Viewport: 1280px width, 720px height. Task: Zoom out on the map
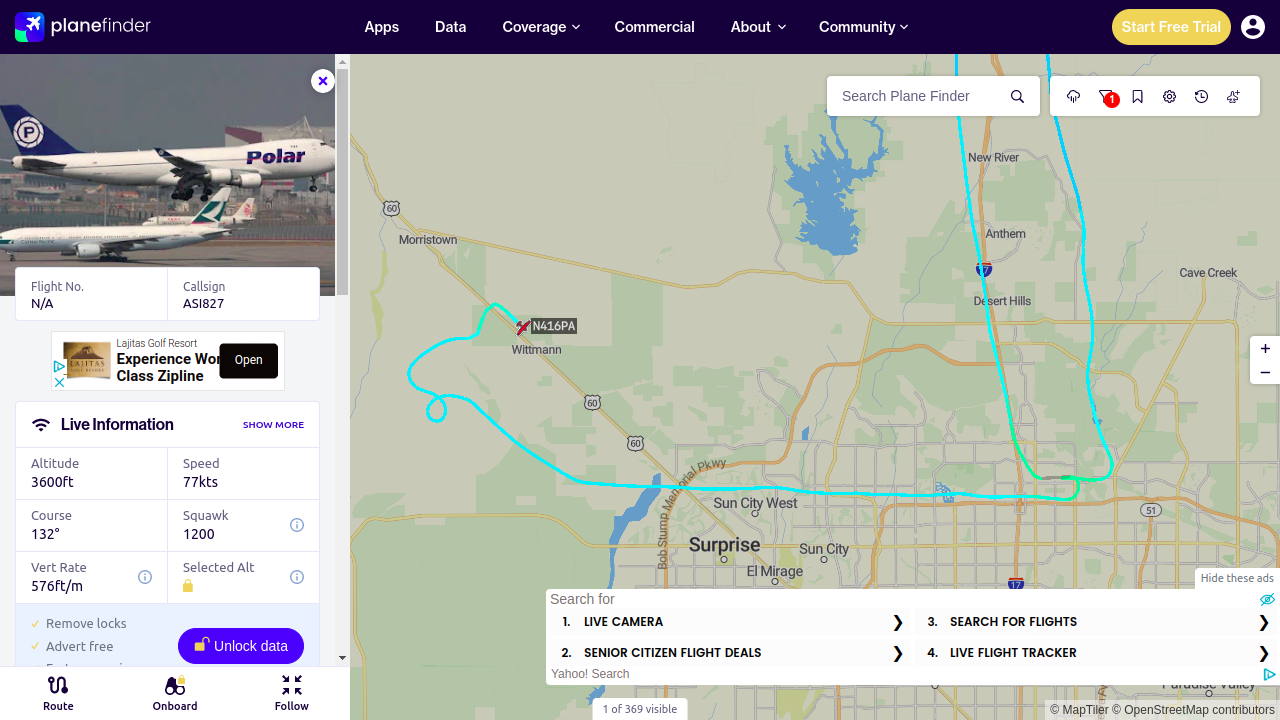pyautogui.click(x=1265, y=373)
